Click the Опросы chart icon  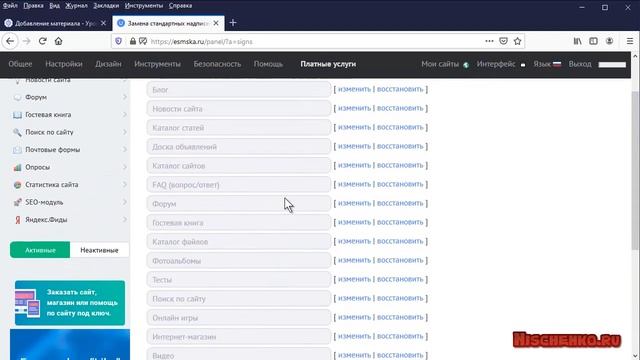[17, 167]
